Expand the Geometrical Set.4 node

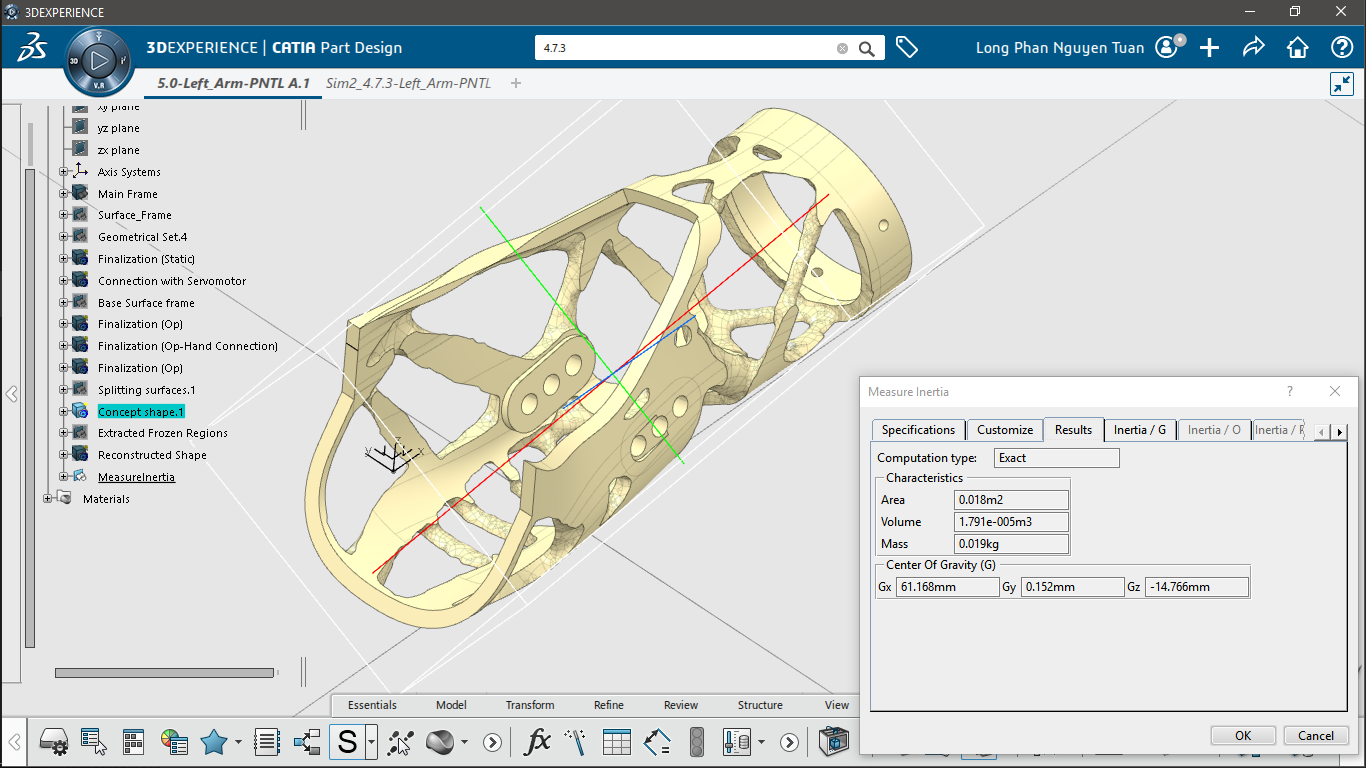pos(64,237)
